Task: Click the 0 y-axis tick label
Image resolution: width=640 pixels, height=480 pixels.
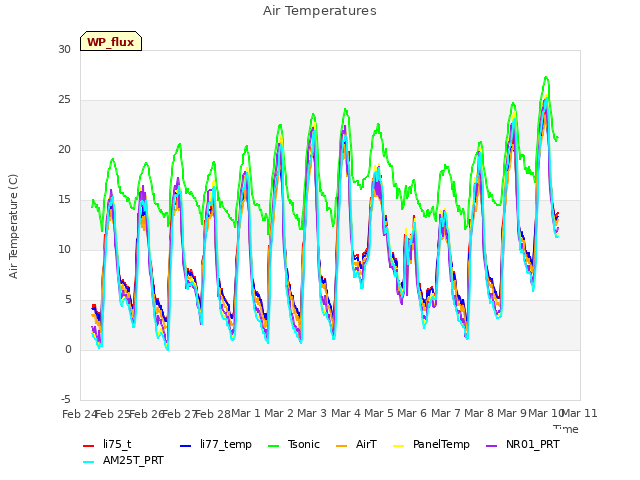Action: [68, 349]
